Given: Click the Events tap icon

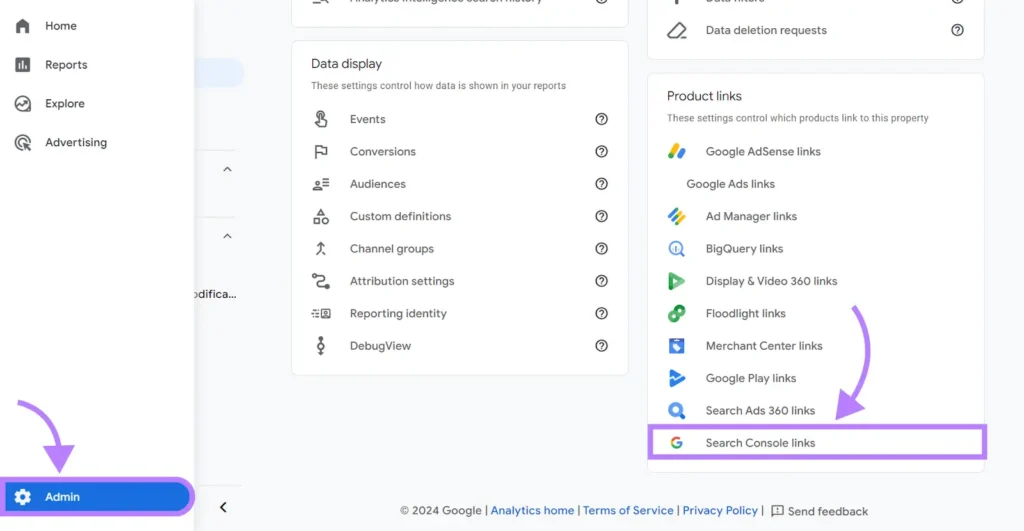Looking at the screenshot, I should (x=321, y=119).
